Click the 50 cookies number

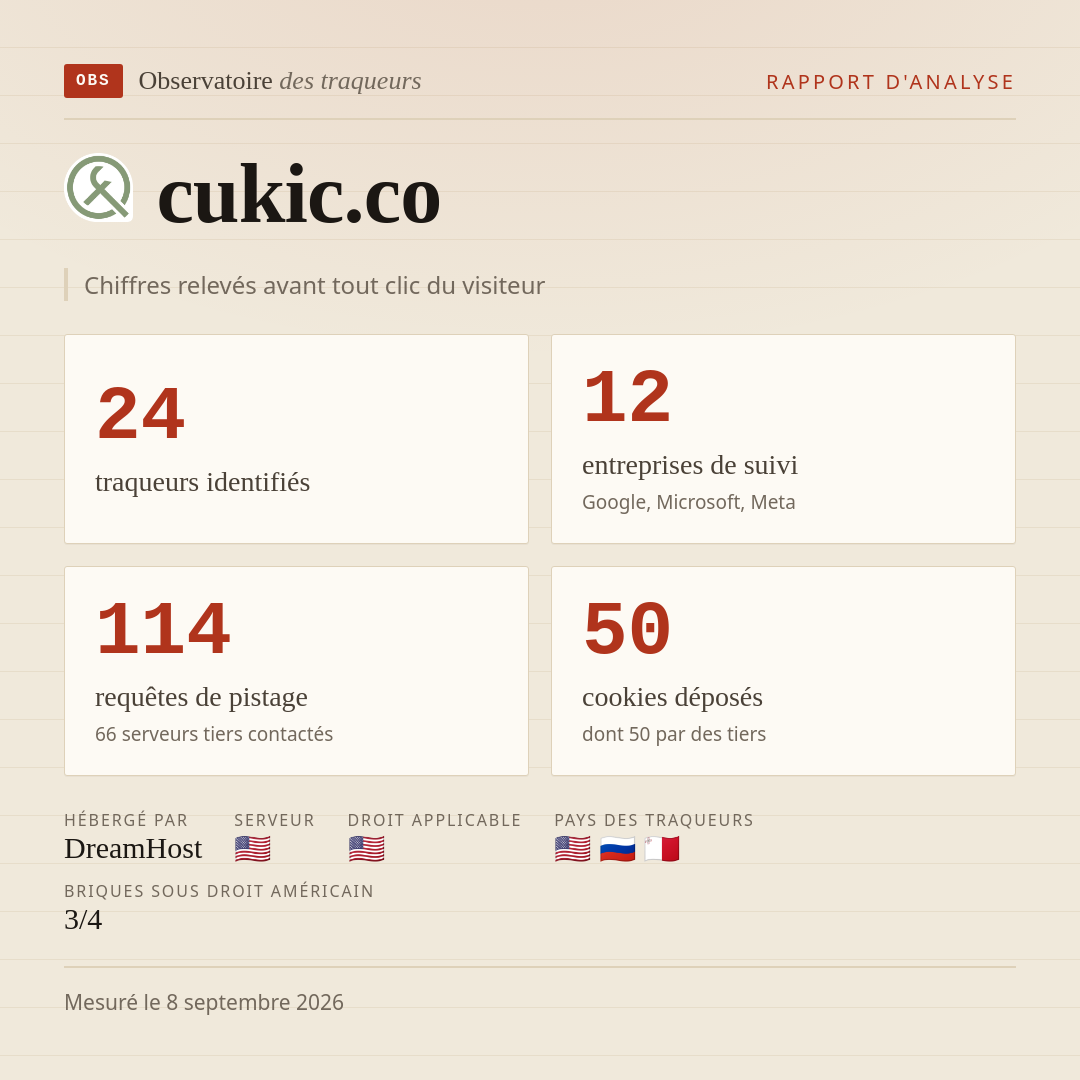click(x=627, y=630)
